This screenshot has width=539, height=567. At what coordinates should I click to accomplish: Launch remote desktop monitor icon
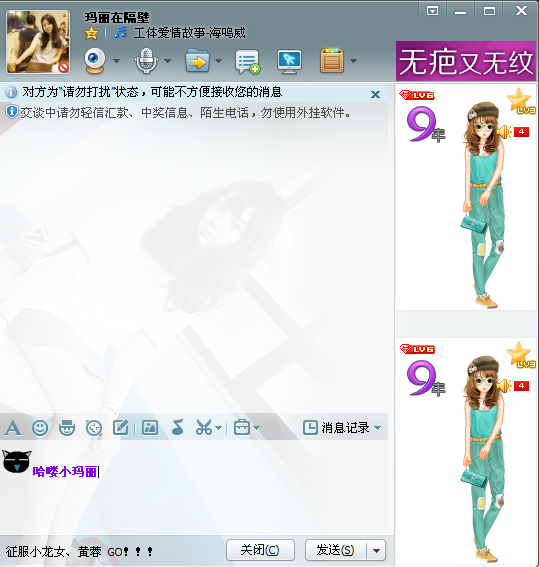(x=289, y=61)
